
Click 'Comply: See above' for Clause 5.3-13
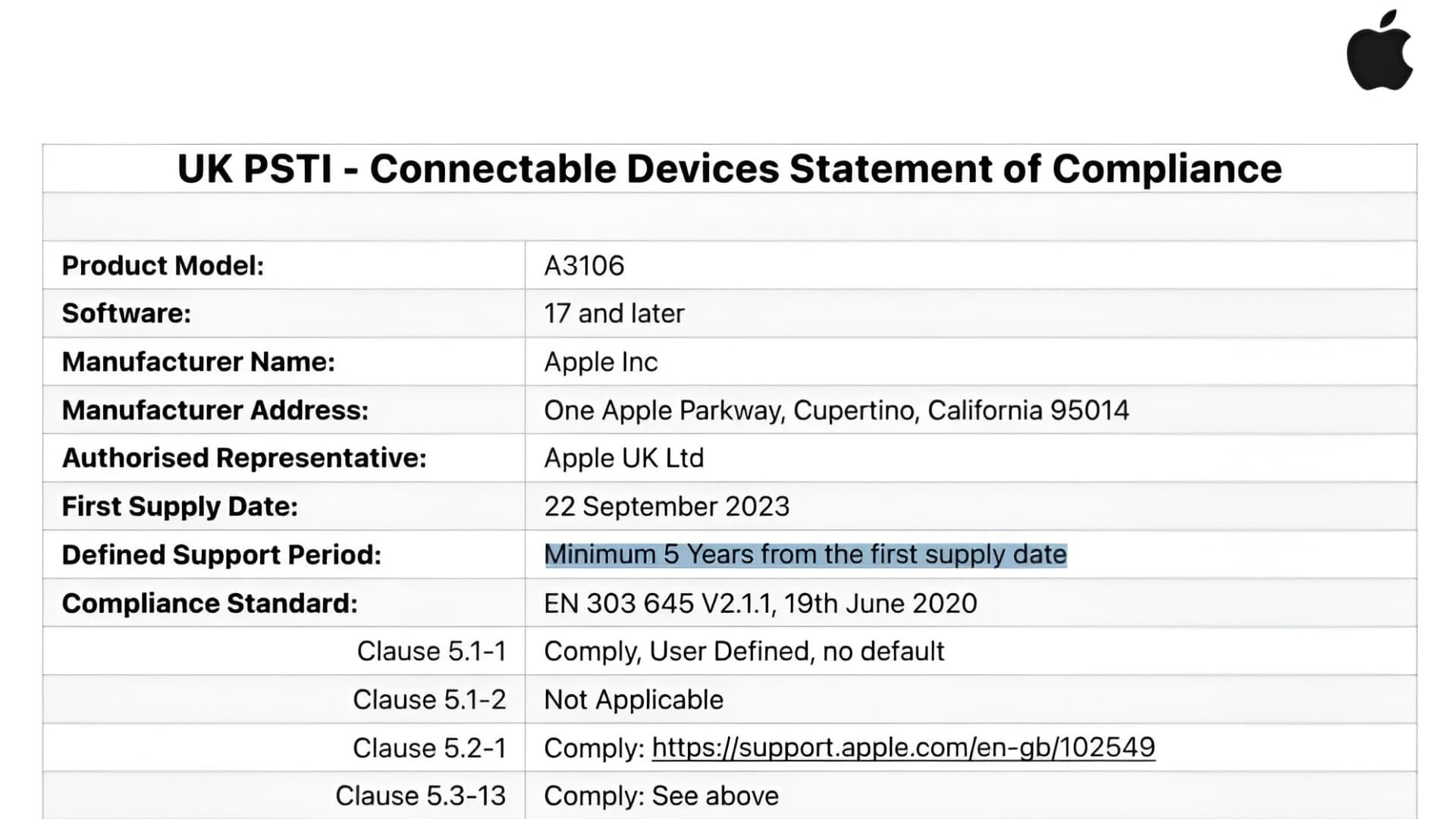coord(661,795)
